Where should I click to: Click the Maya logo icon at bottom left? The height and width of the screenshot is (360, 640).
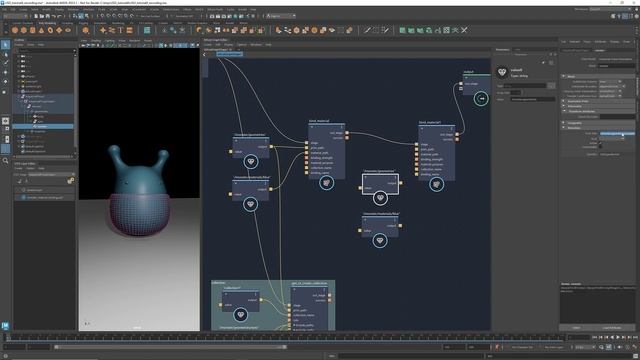tap(5, 326)
